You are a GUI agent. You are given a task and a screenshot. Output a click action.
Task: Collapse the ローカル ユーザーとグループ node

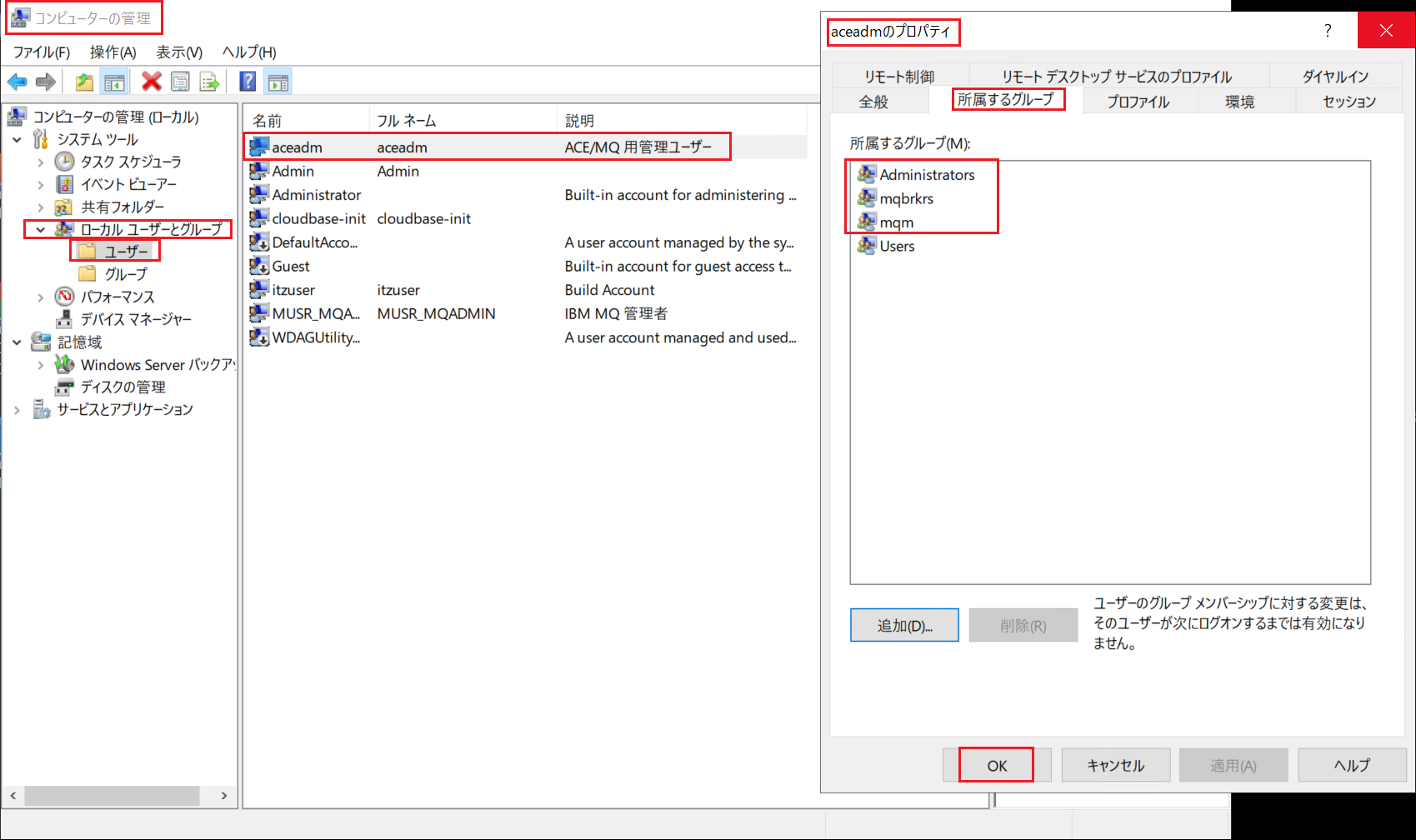(40, 229)
